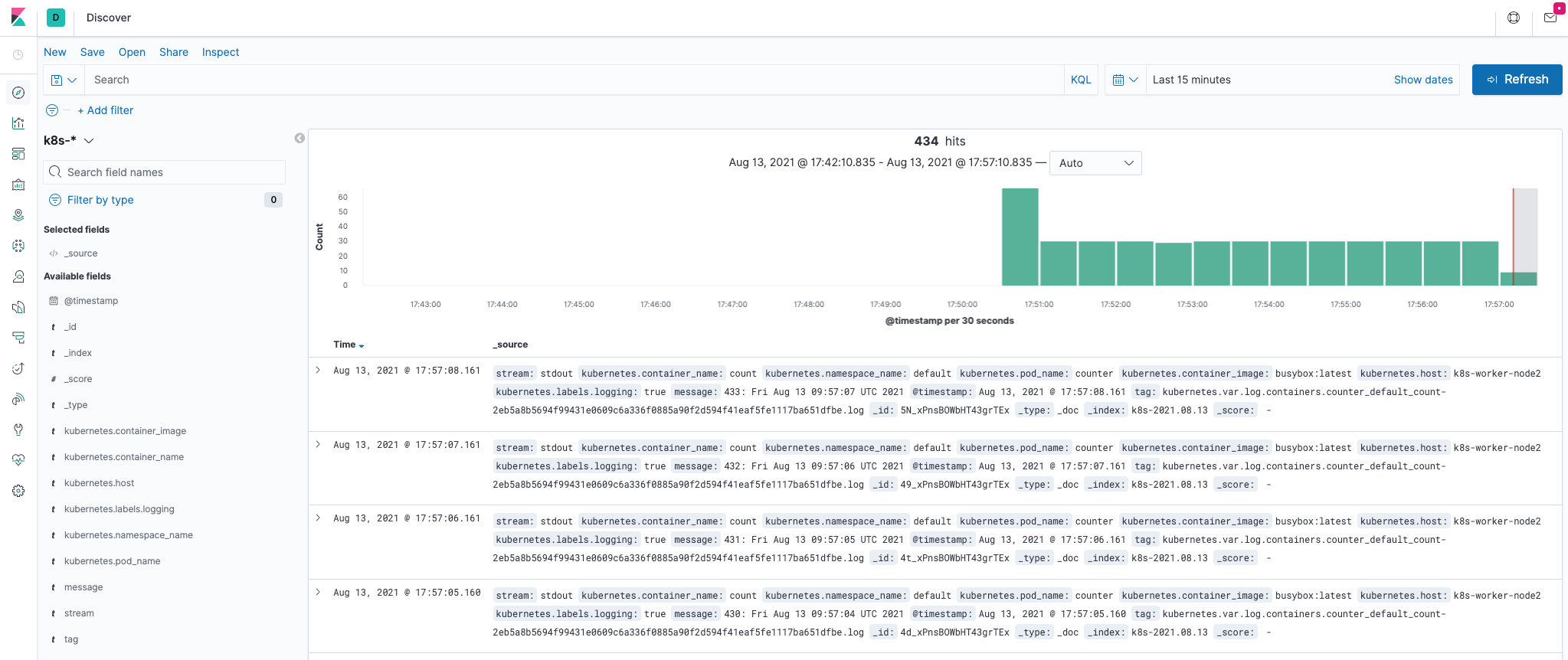Select stream field
Image resolution: width=1568 pixels, height=660 pixels.
pos(79,613)
